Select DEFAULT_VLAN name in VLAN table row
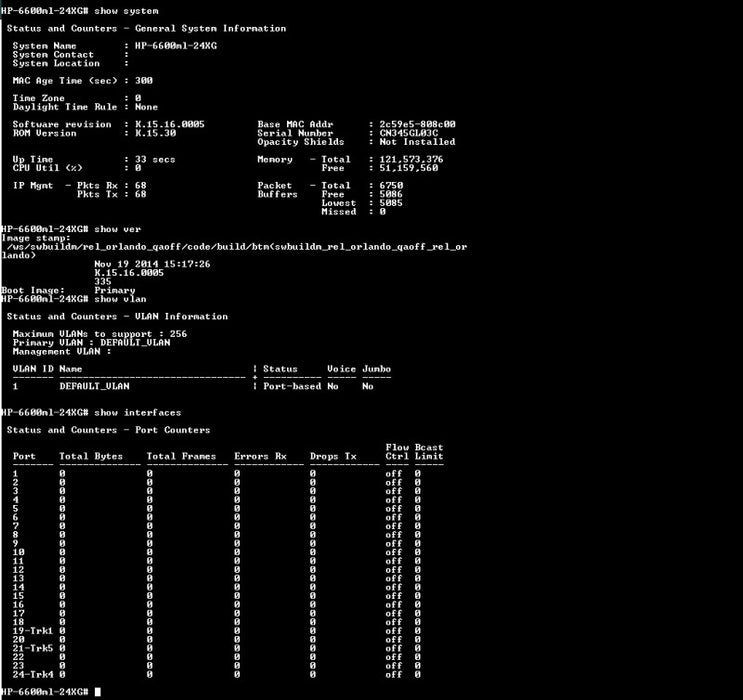This screenshot has width=743, height=700. 94,386
